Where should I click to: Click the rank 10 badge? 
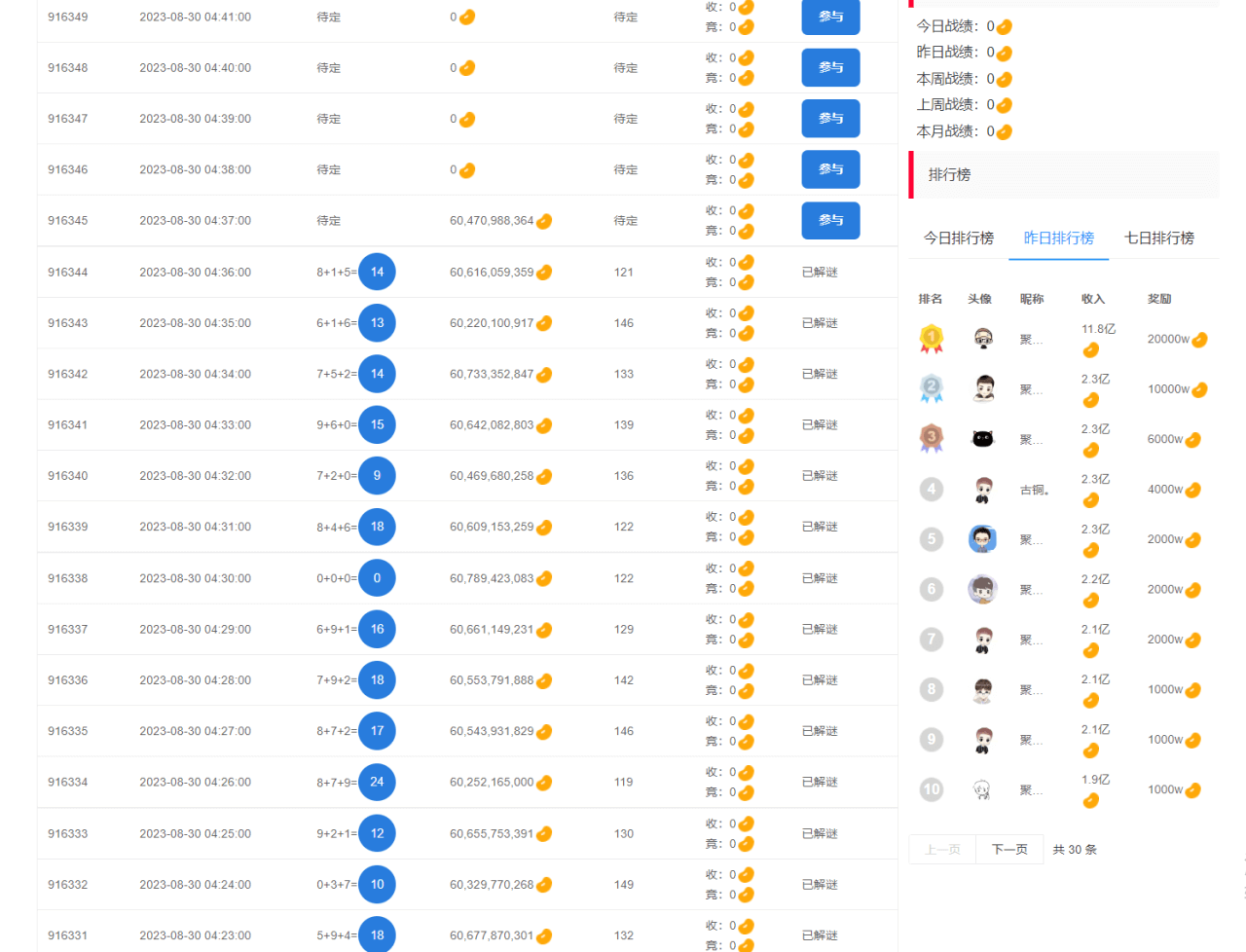[932, 789]
